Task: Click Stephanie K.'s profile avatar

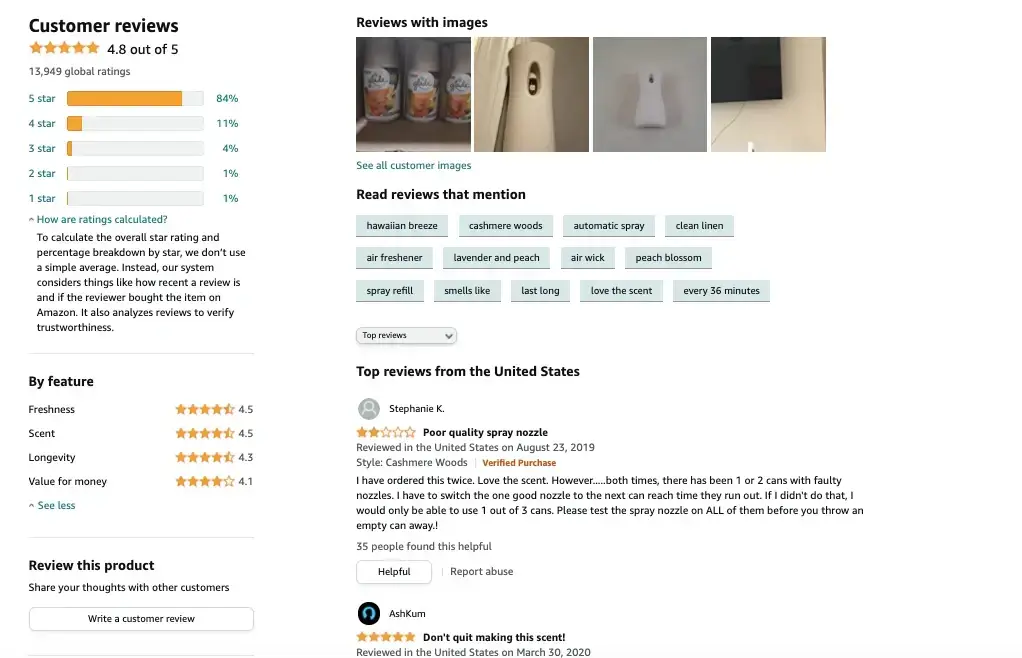Action: click(x=369, y=408)
